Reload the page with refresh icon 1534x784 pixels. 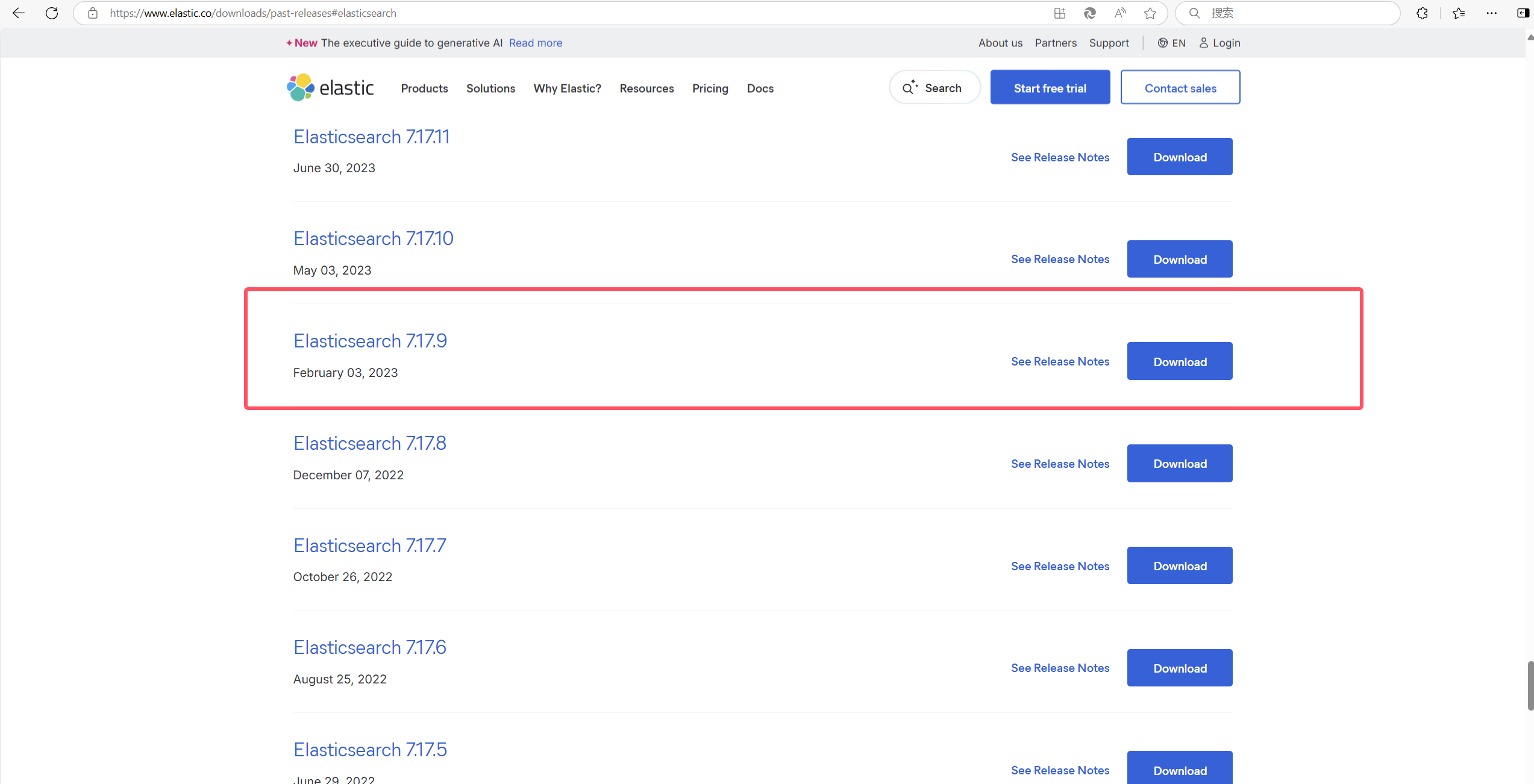(x=52, y=13)
